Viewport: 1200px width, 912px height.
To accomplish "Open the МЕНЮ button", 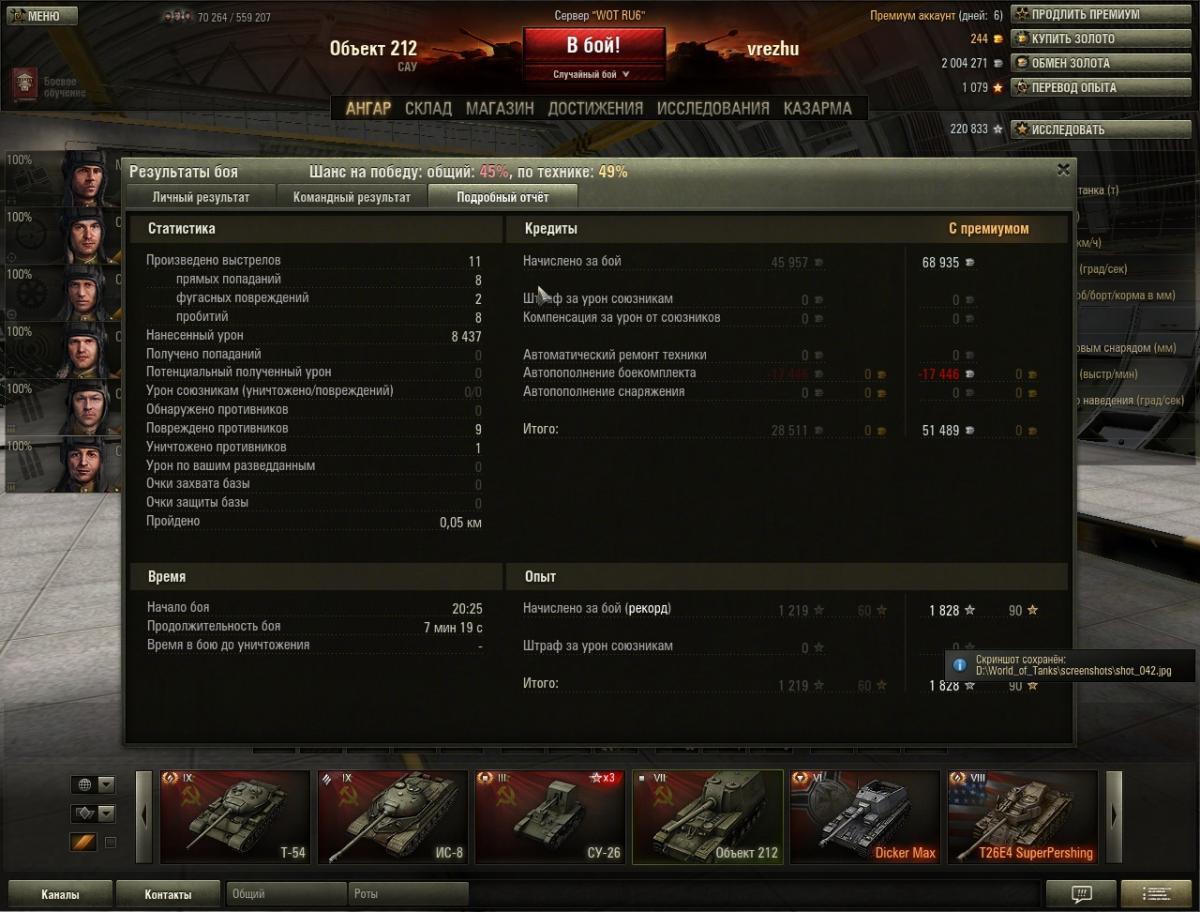I will (41, 15).
